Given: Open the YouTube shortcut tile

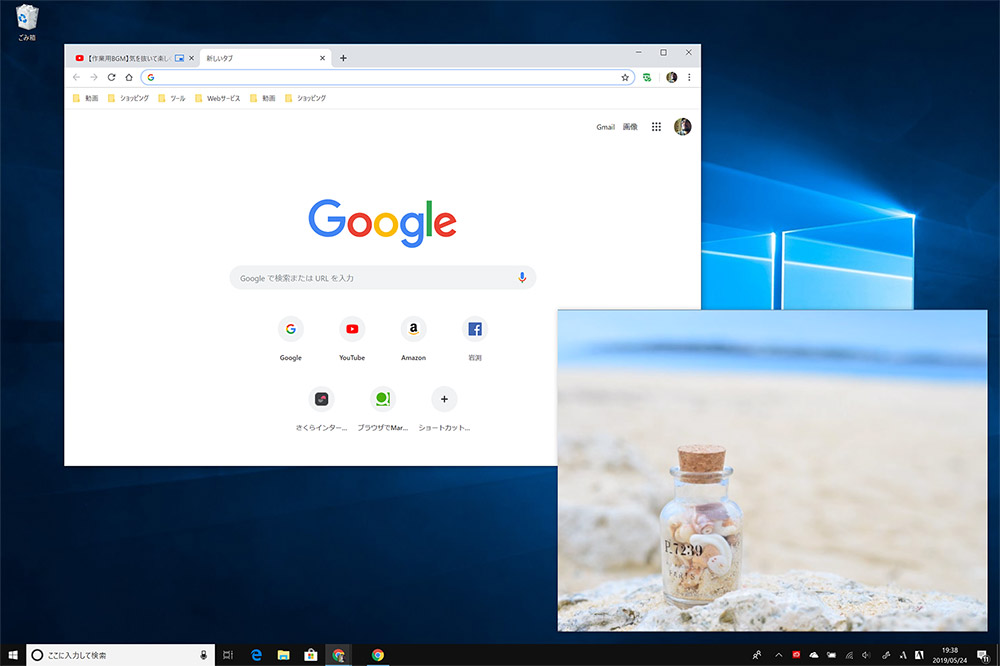Looking at the screenshot, I should point(352,338).
